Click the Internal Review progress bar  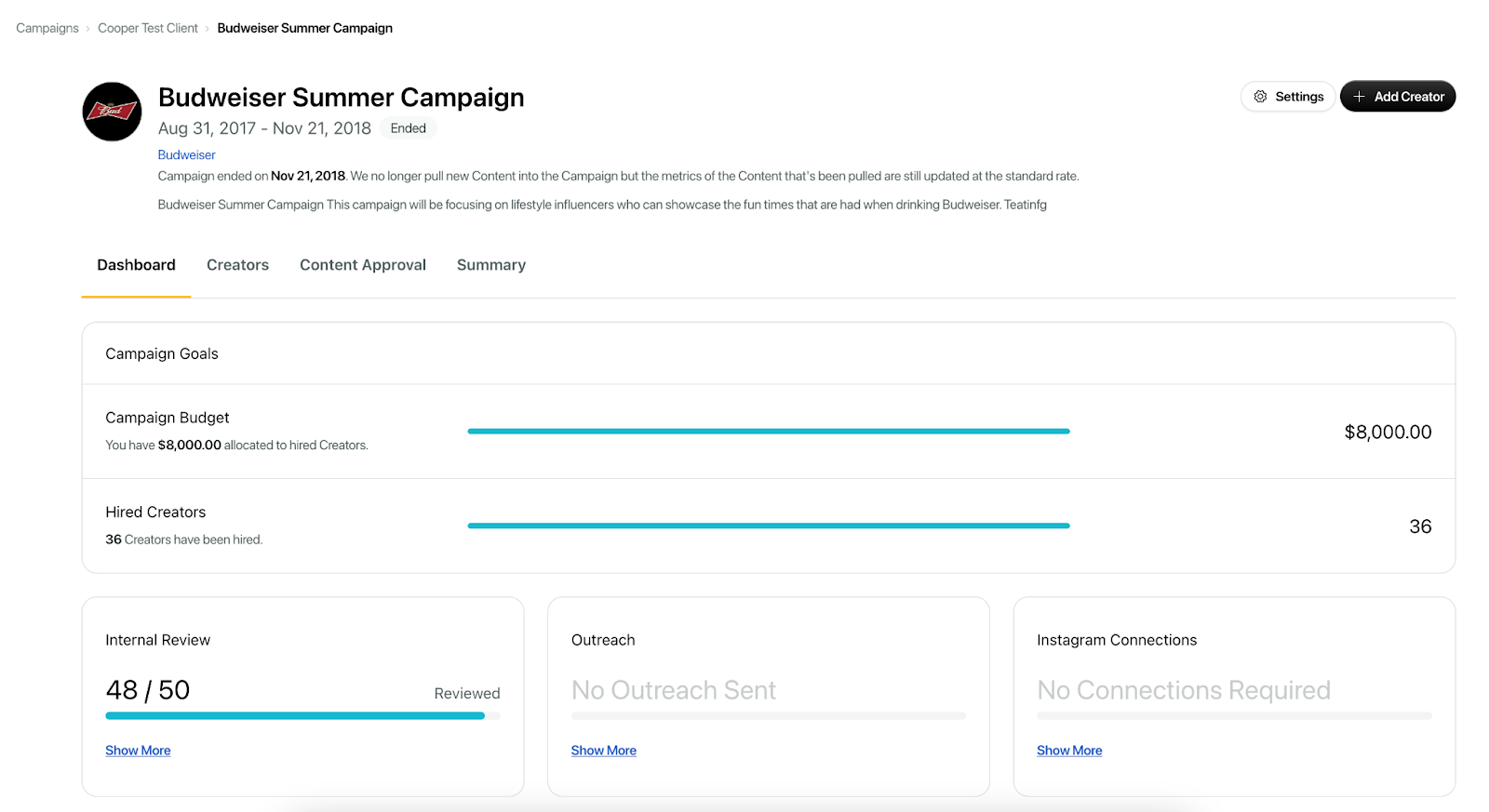pyautogui.click(x=302, y=715)
